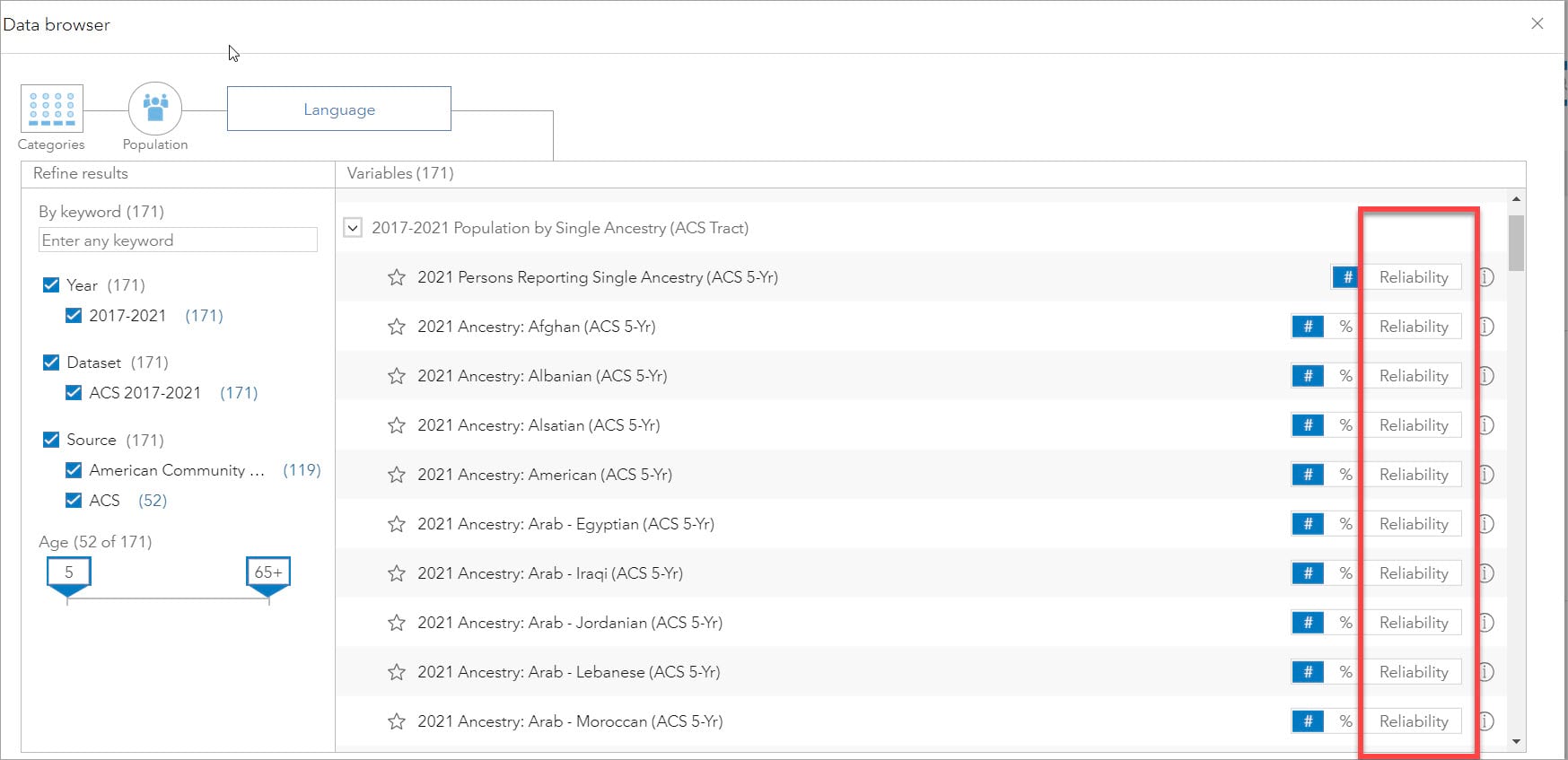The image size is (1568, 760).
Task: Collapse the 2017-2021 Population by Single Ancestry group
Action: tap(353, 228)
